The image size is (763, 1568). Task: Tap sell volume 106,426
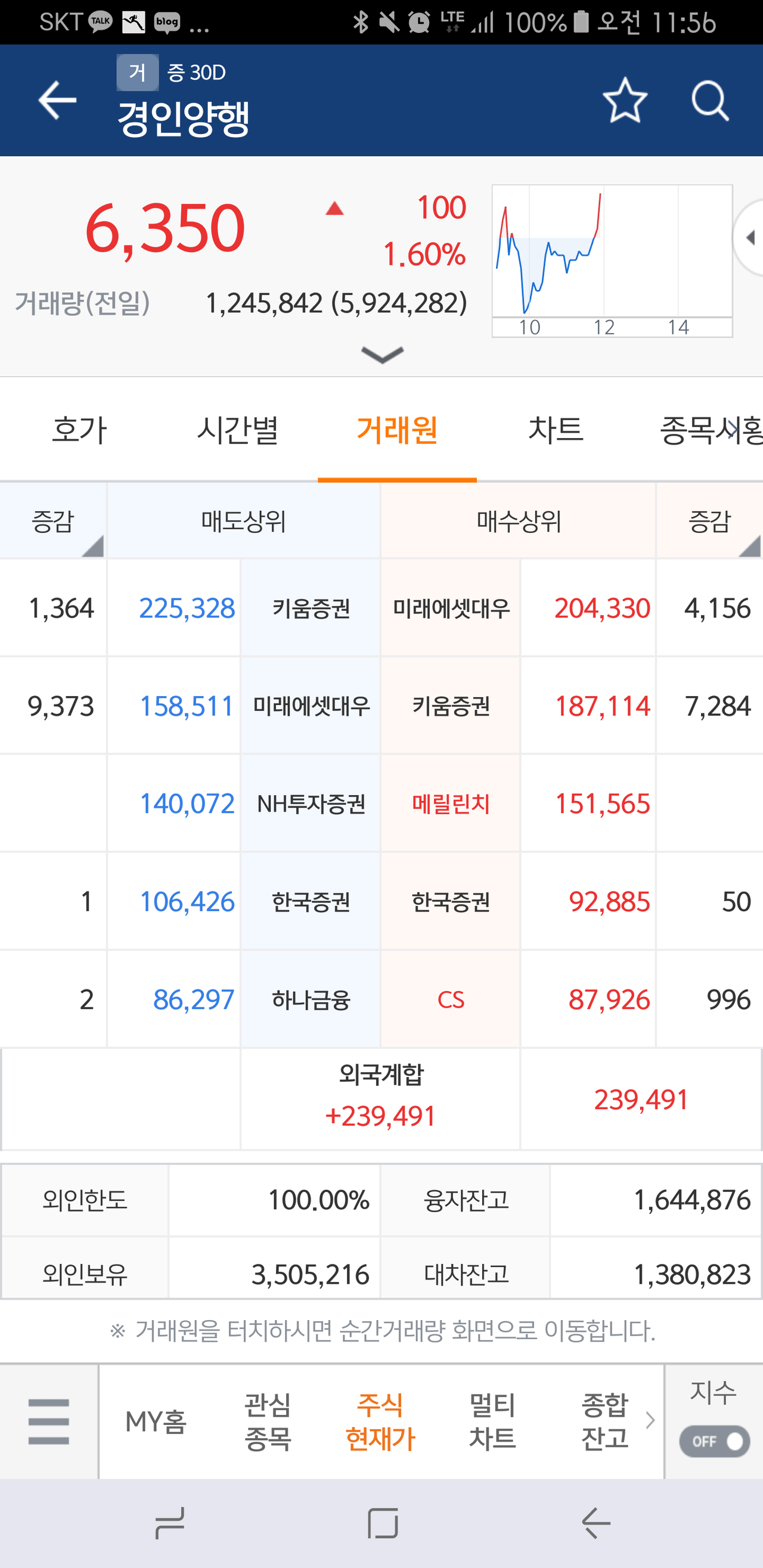(187, 902)
